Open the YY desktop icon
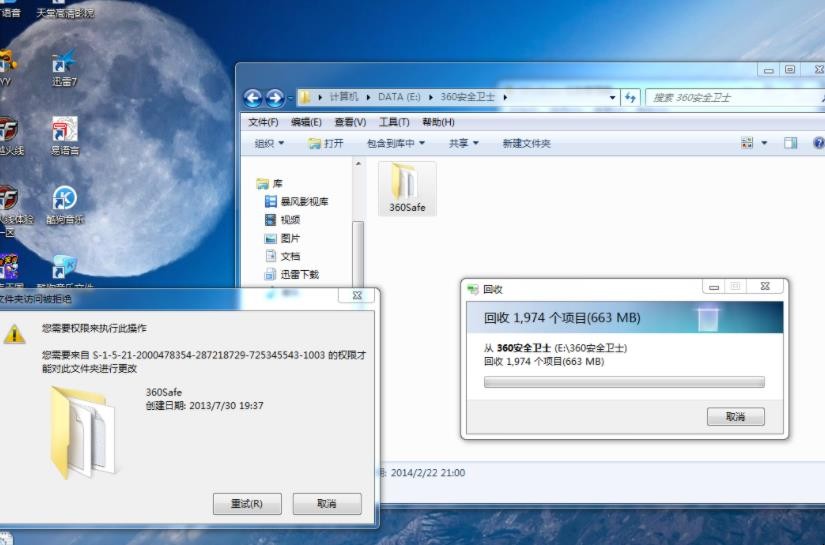The image size is (825, 545). pyautogui.click(x=6, y=68)
